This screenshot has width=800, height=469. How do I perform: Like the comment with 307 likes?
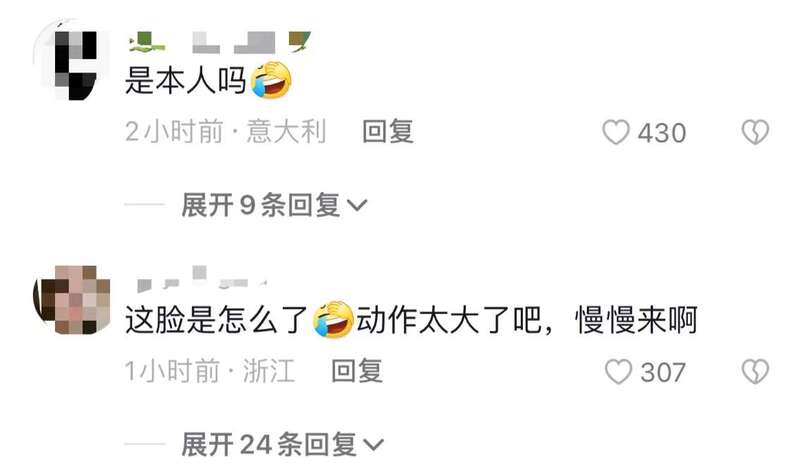[618, 372]
